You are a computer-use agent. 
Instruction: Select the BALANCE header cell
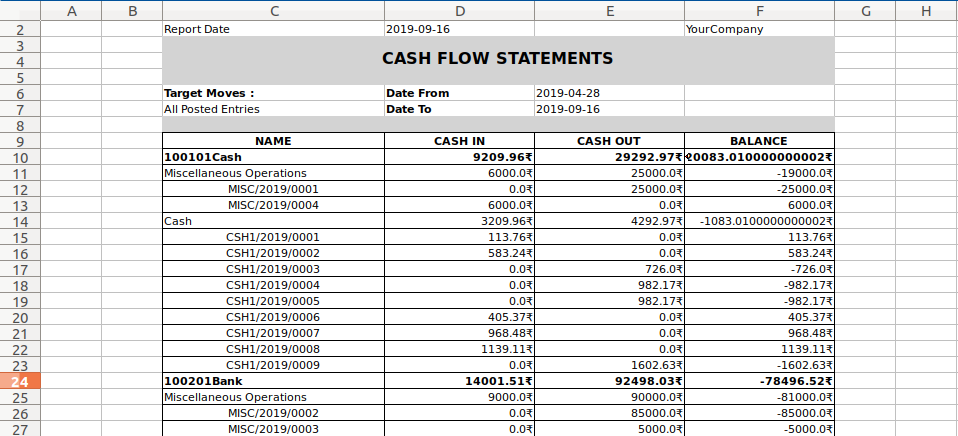[759, 141]
